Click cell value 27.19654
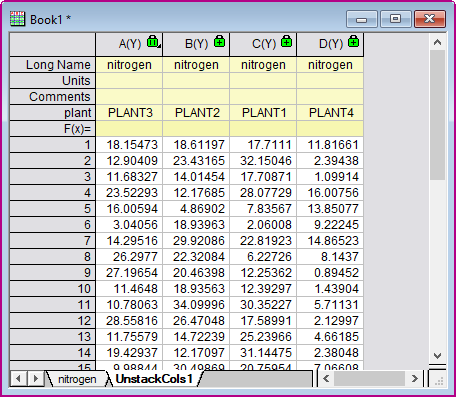 (129, 273)
